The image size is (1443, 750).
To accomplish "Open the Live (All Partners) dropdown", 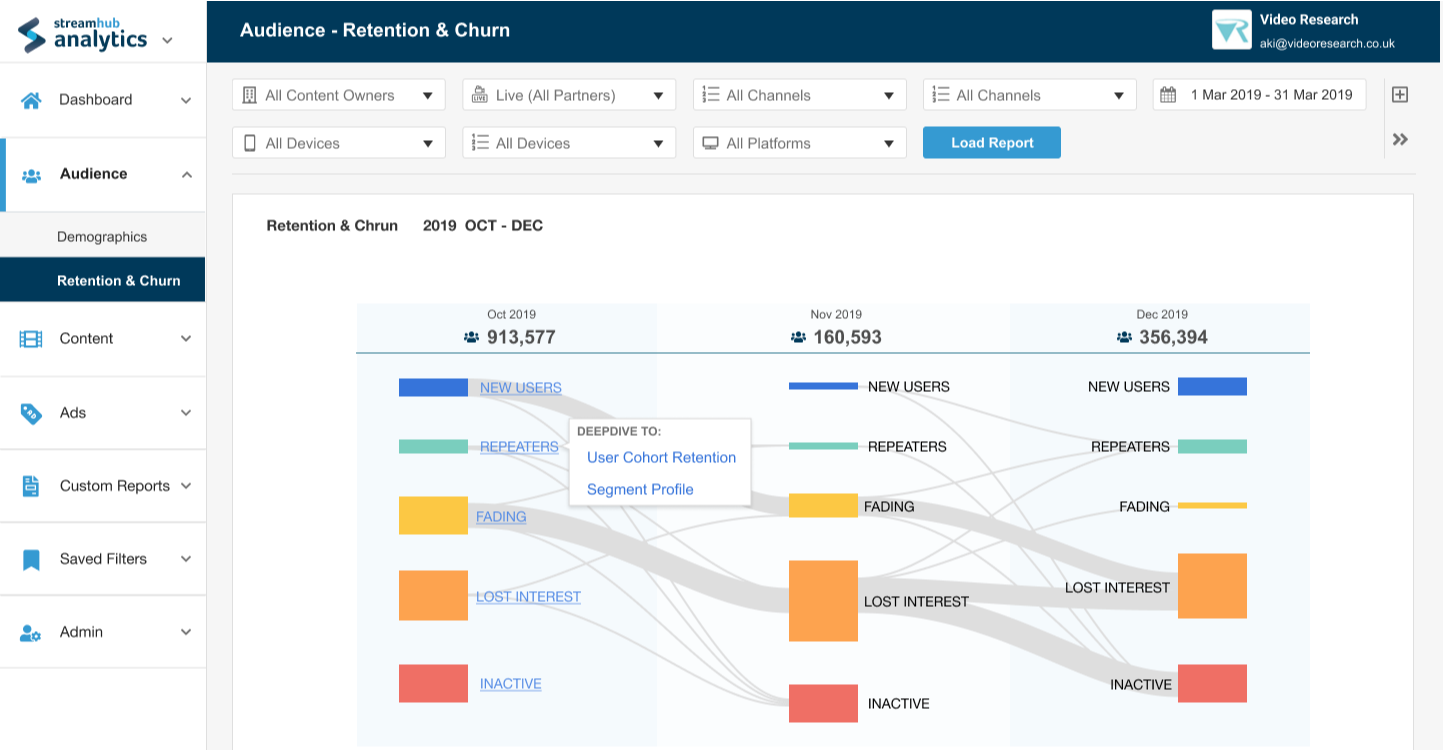I will (569, 95).
